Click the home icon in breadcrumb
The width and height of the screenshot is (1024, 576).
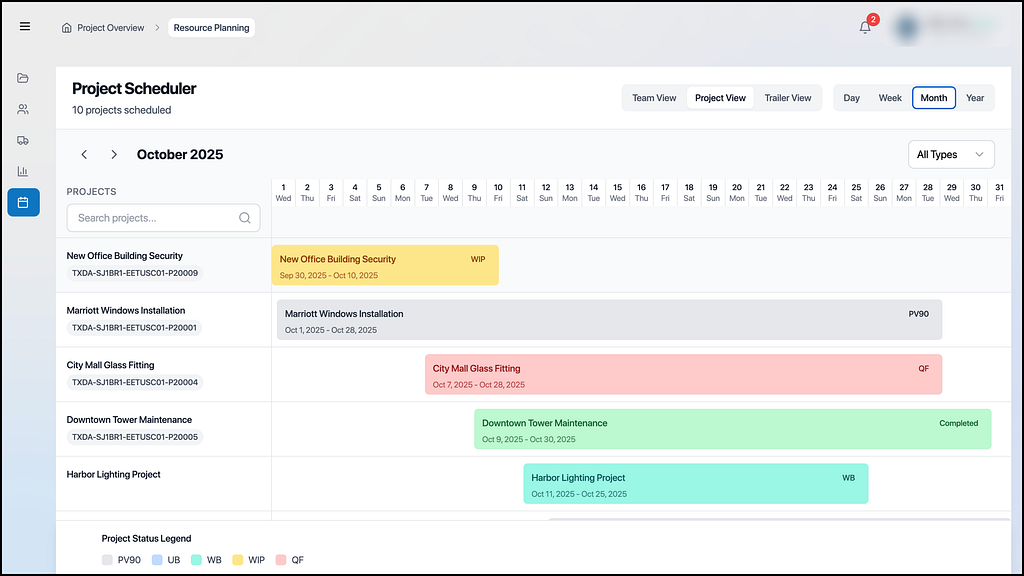[x=67, y=27]
